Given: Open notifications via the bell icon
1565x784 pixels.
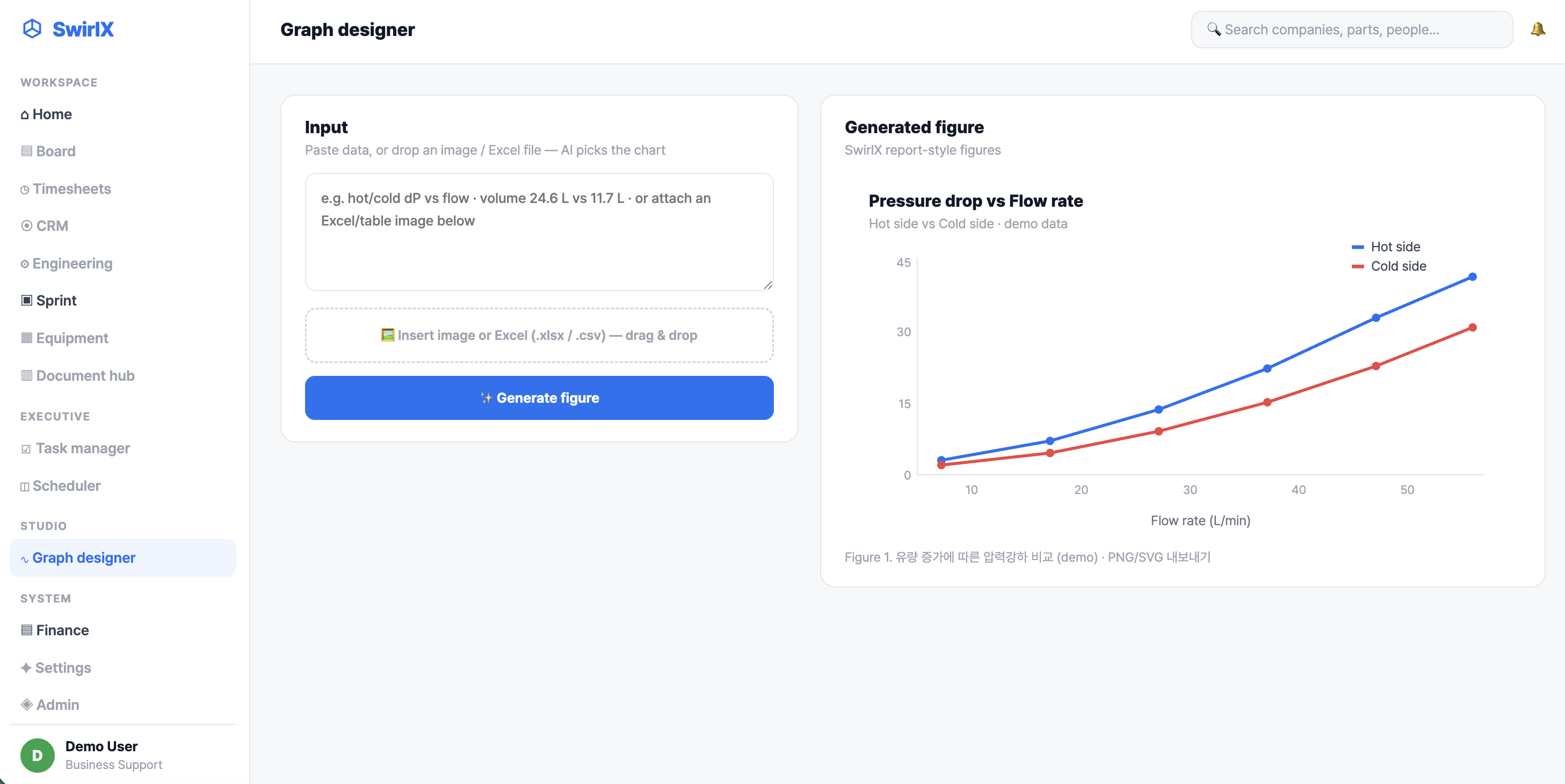Looking at the screenshot, I should (1538, 29).
